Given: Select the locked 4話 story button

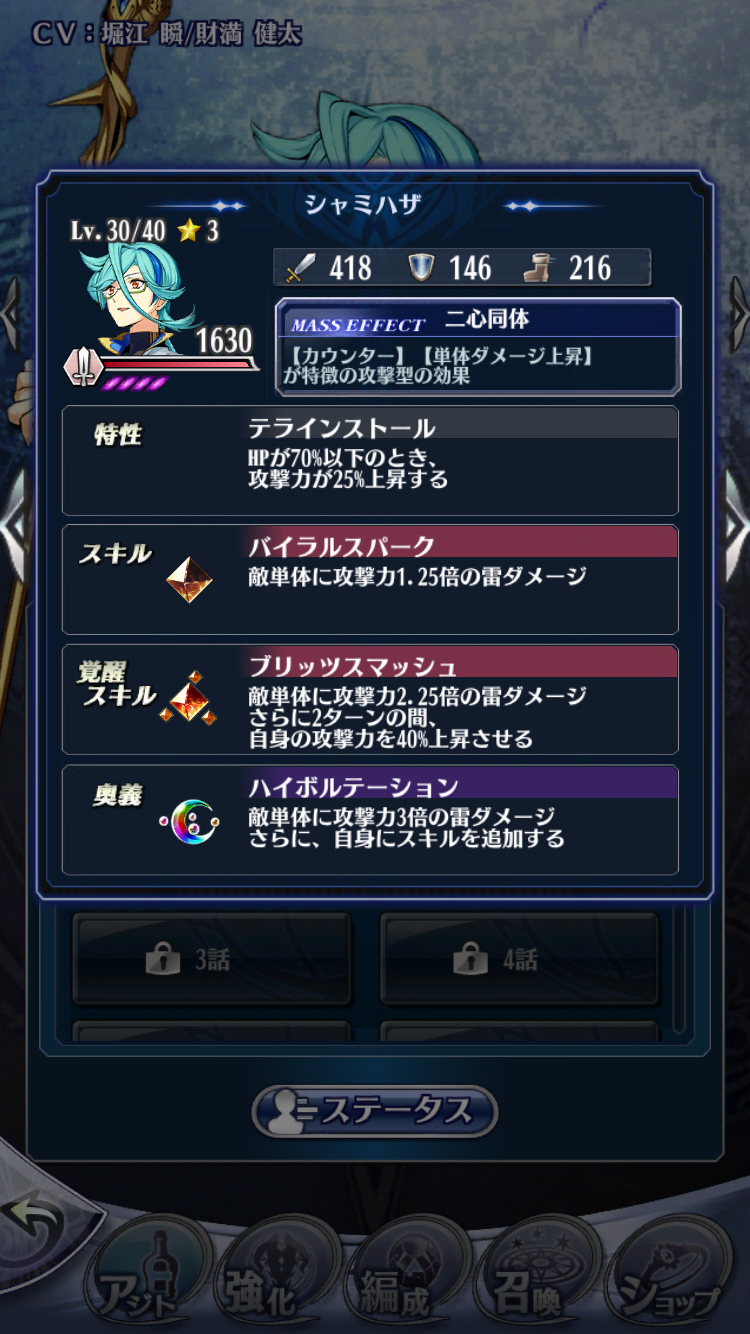Looking at the screenshot, I should [519, 959].
